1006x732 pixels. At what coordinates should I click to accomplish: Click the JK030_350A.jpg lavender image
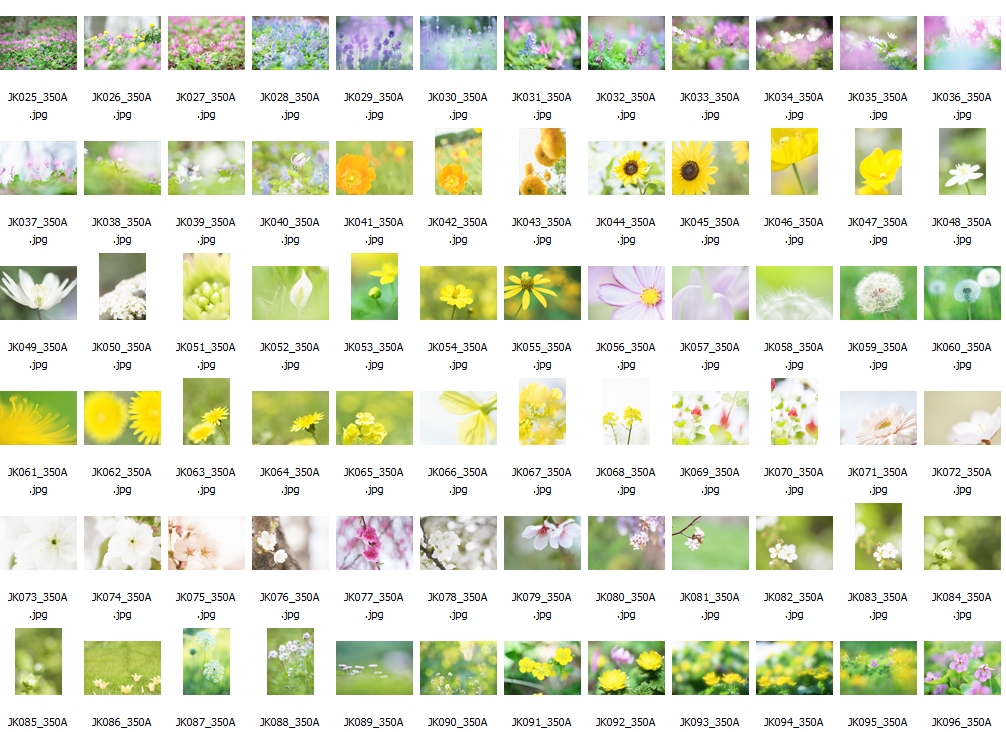pos(458,43)
